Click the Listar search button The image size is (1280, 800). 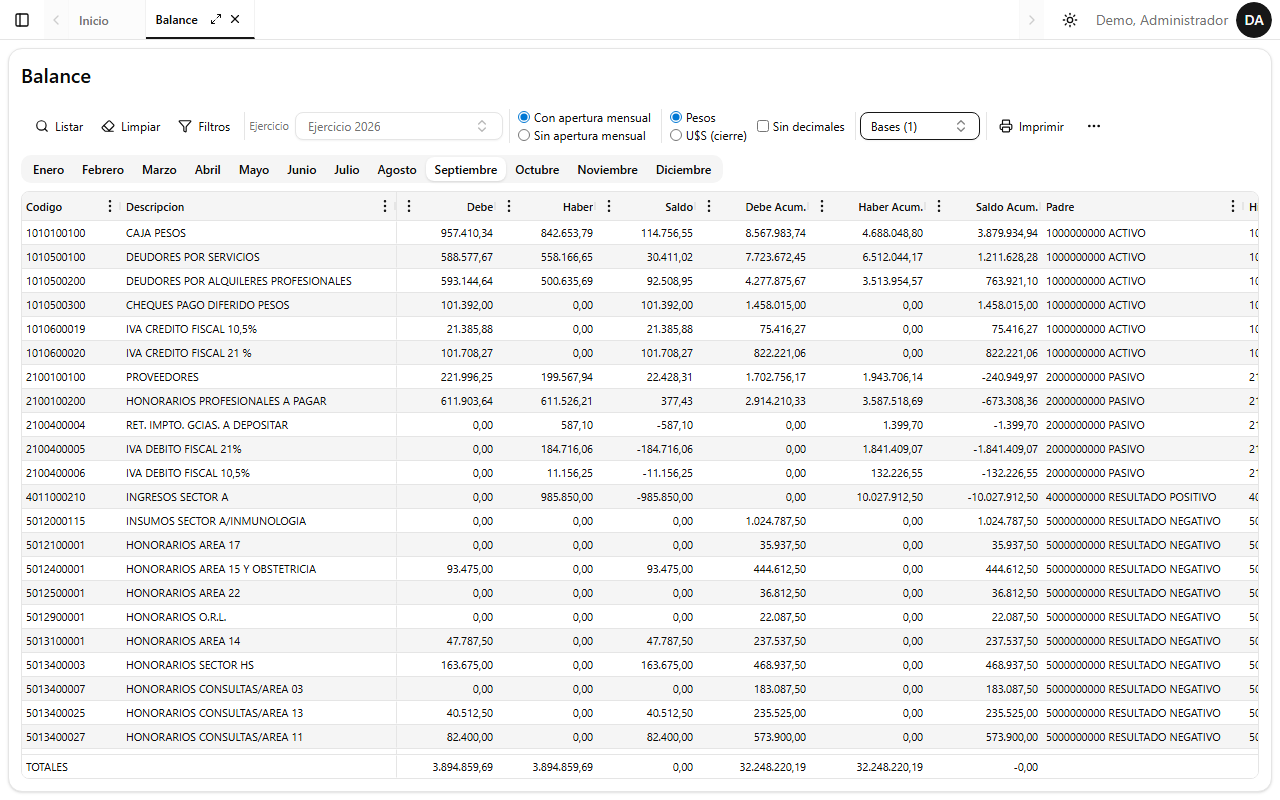pyautogui.click(x=60, y=127)
